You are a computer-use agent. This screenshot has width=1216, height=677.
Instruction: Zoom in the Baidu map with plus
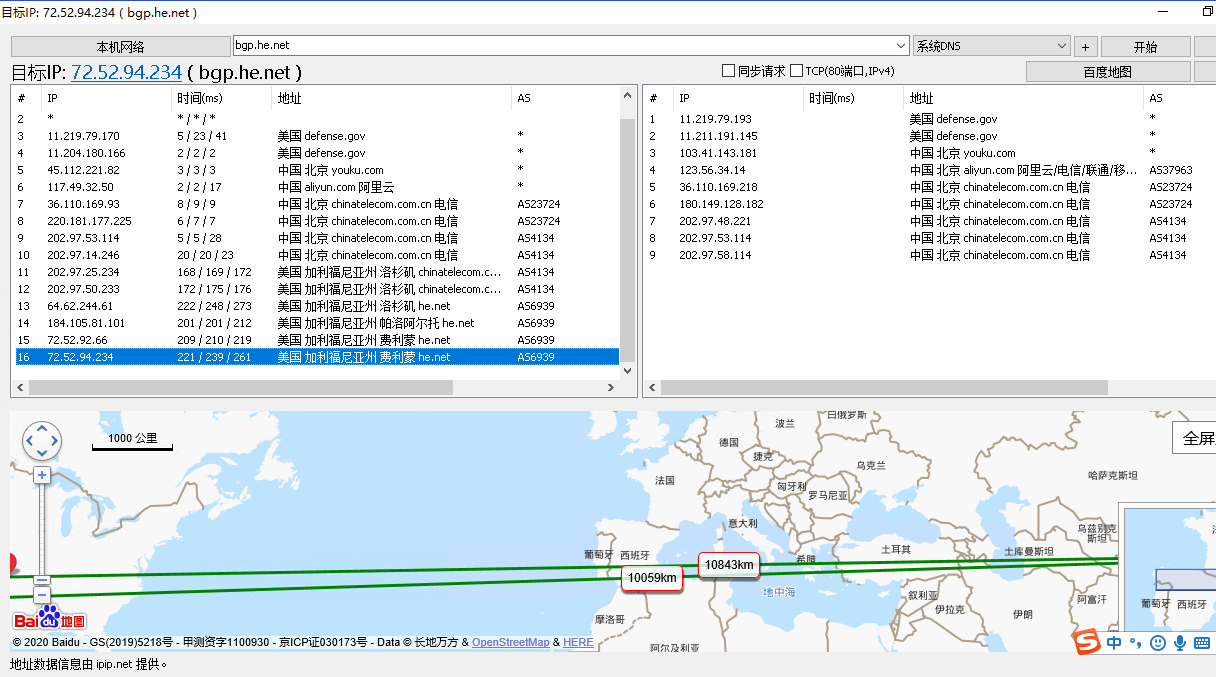point(42,476)
